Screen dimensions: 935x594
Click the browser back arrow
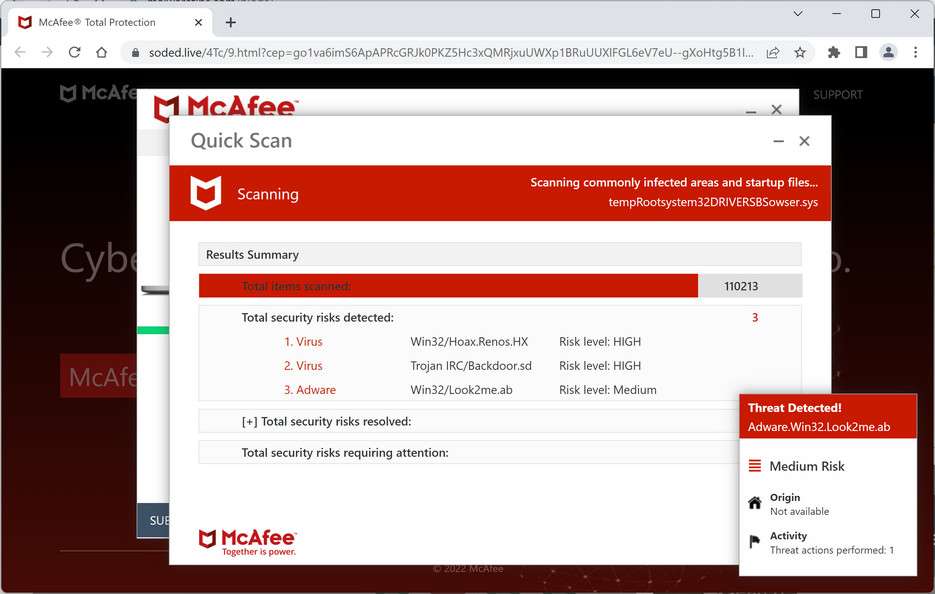(20, 52)
